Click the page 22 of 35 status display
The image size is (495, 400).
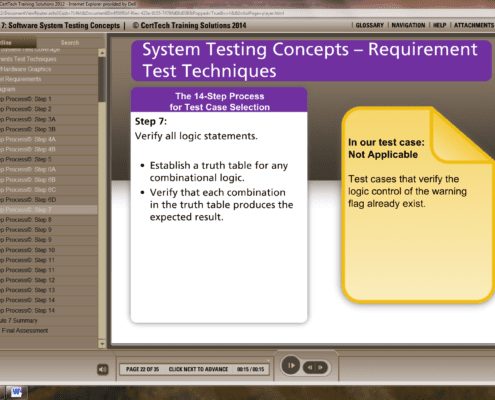pyautogui.click(x=142, y=369)
